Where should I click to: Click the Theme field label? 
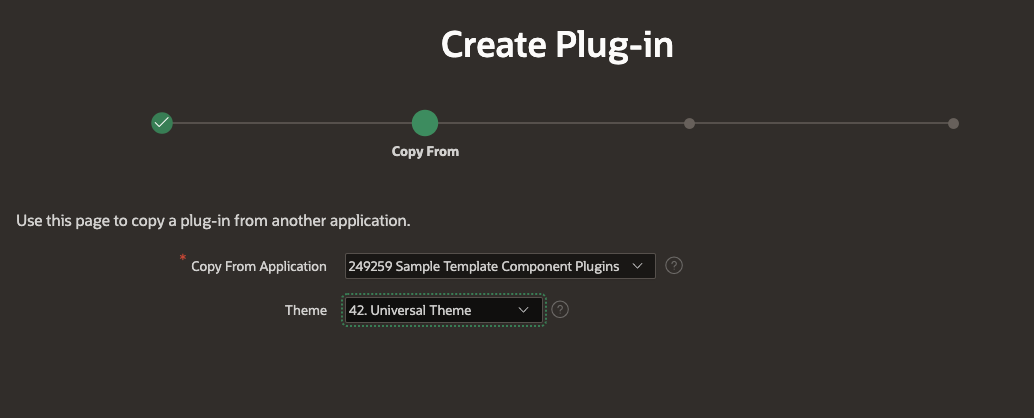click(x=306, y=310)
